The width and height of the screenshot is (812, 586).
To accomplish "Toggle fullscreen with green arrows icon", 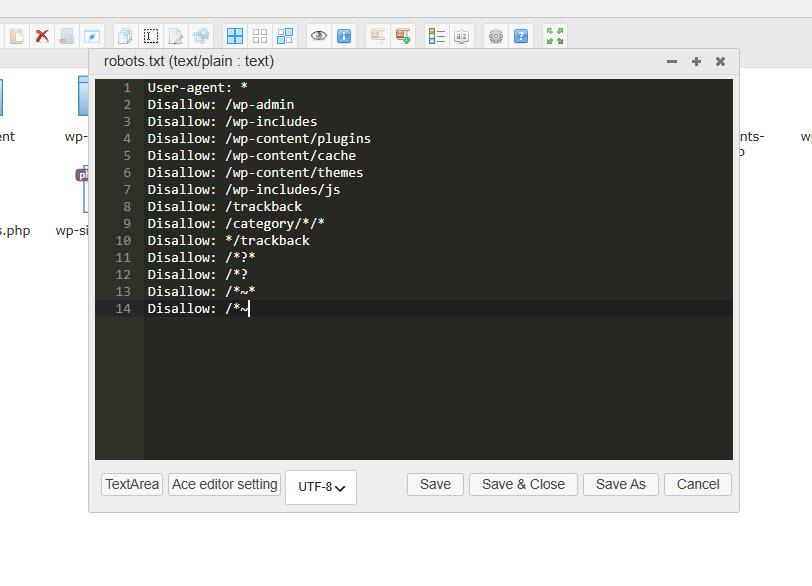I will click(x=555, y=36).
